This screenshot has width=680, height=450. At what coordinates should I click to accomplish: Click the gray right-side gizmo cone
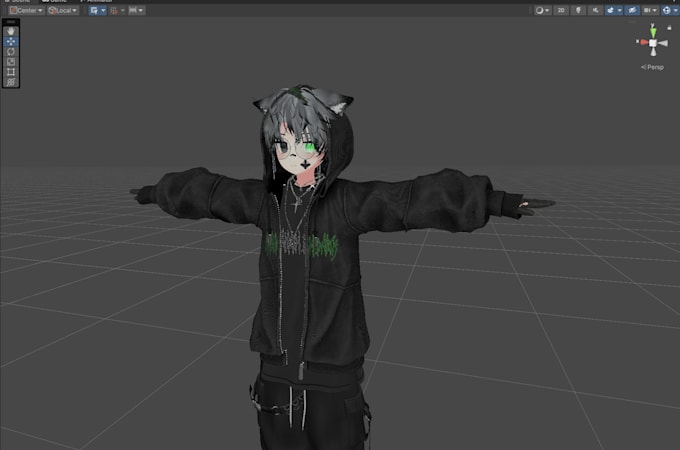coord(663,43)
